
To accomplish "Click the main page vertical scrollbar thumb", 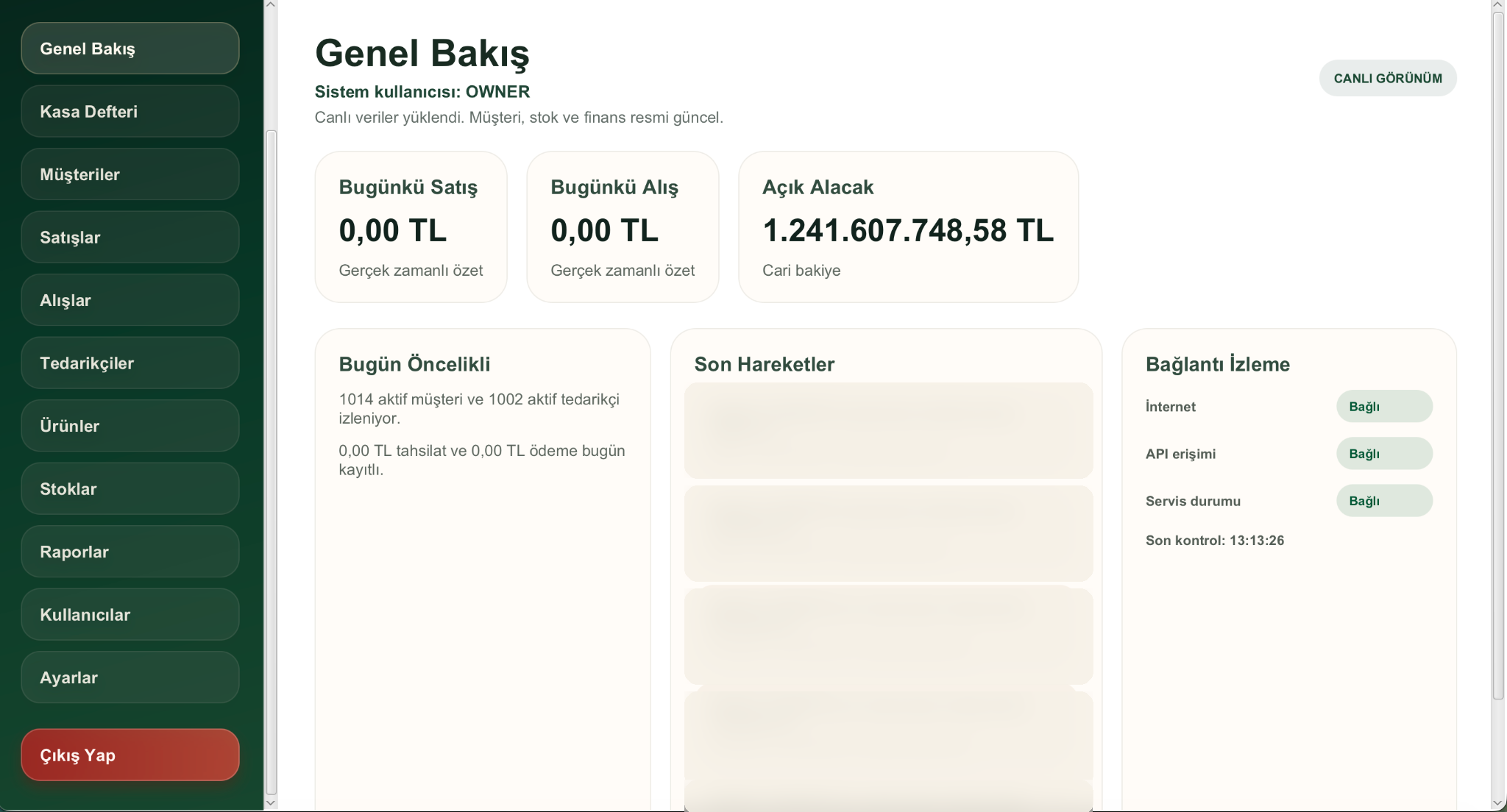I will (1498, 356).
